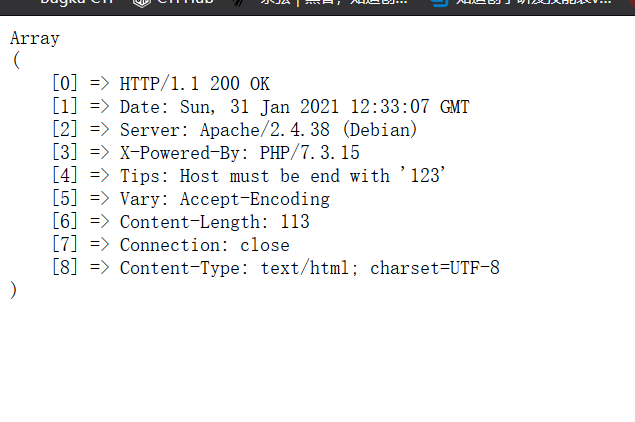This screenshot has height=422, width=635.
Task: Click the black slash-shaped bookmark icon
Action: pos(239,2)
